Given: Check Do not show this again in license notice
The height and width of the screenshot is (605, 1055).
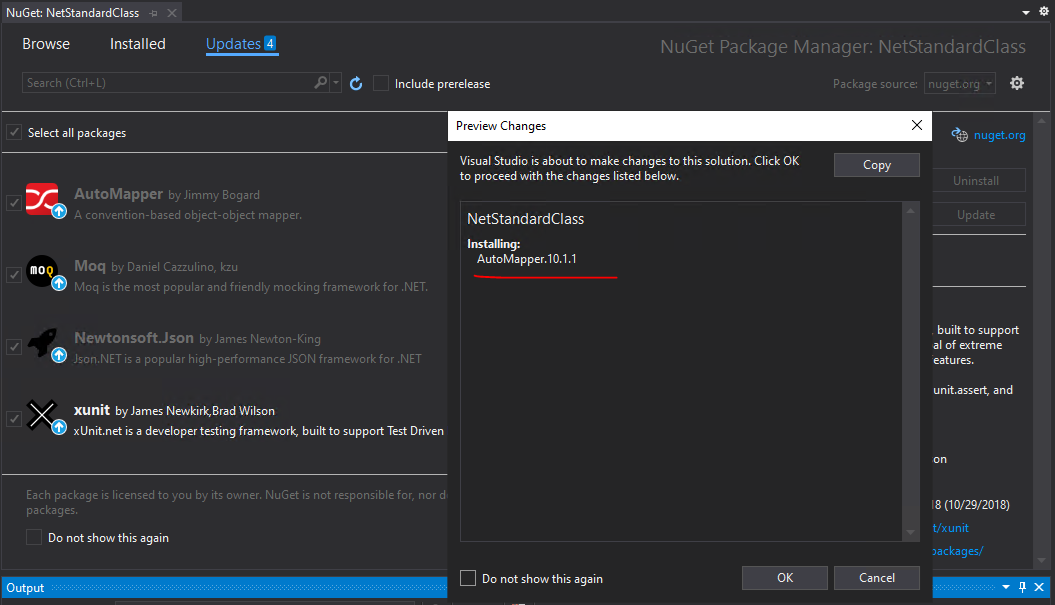Looking at the screenshot, I should (34, 537).
